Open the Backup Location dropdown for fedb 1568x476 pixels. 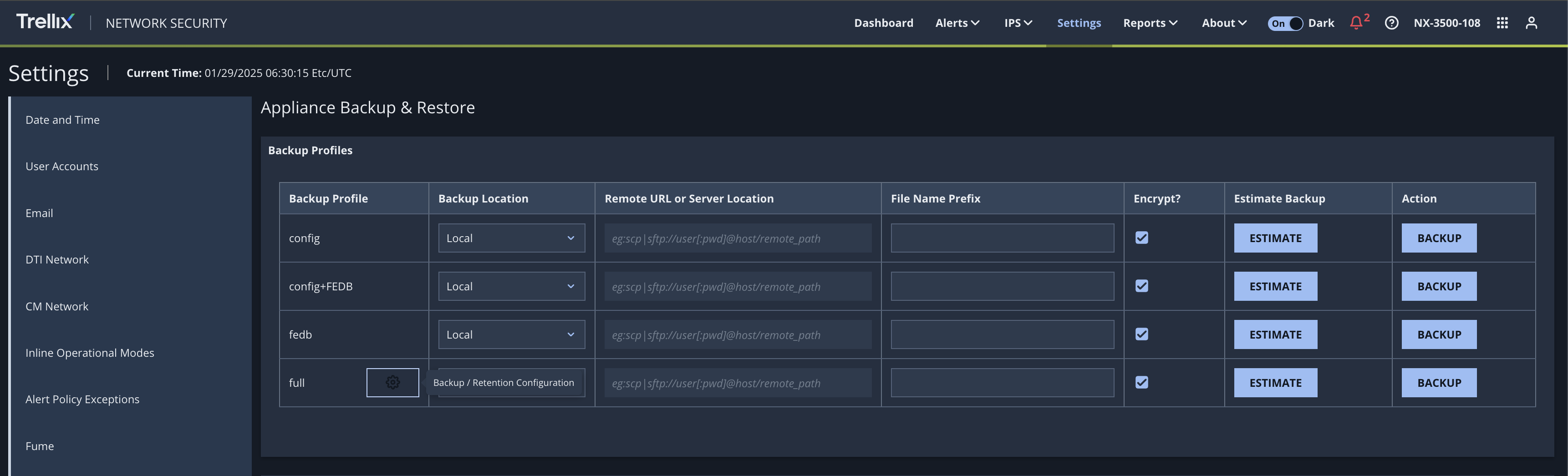[511, 334]
